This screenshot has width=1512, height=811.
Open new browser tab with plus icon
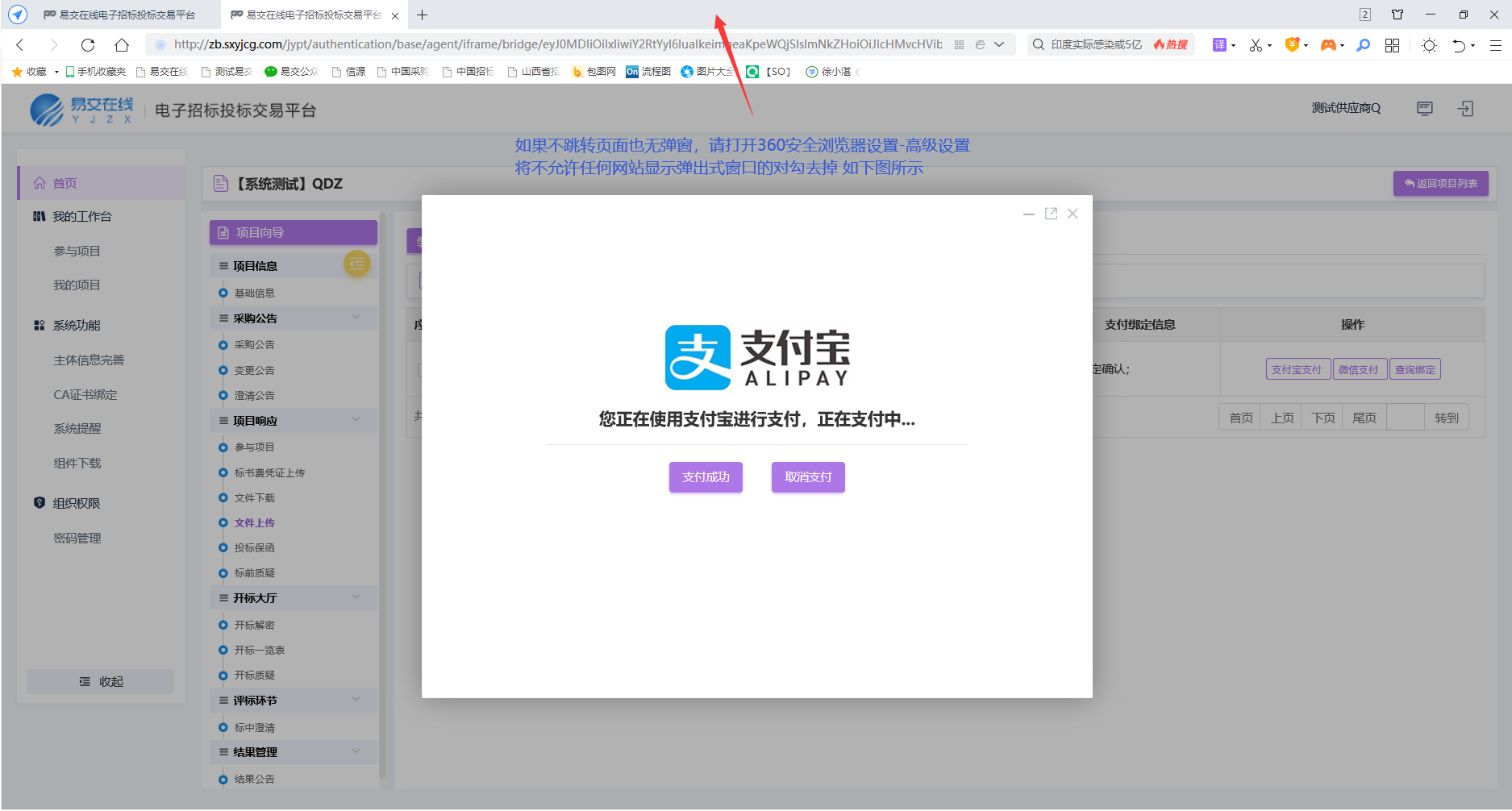[422, 15]
